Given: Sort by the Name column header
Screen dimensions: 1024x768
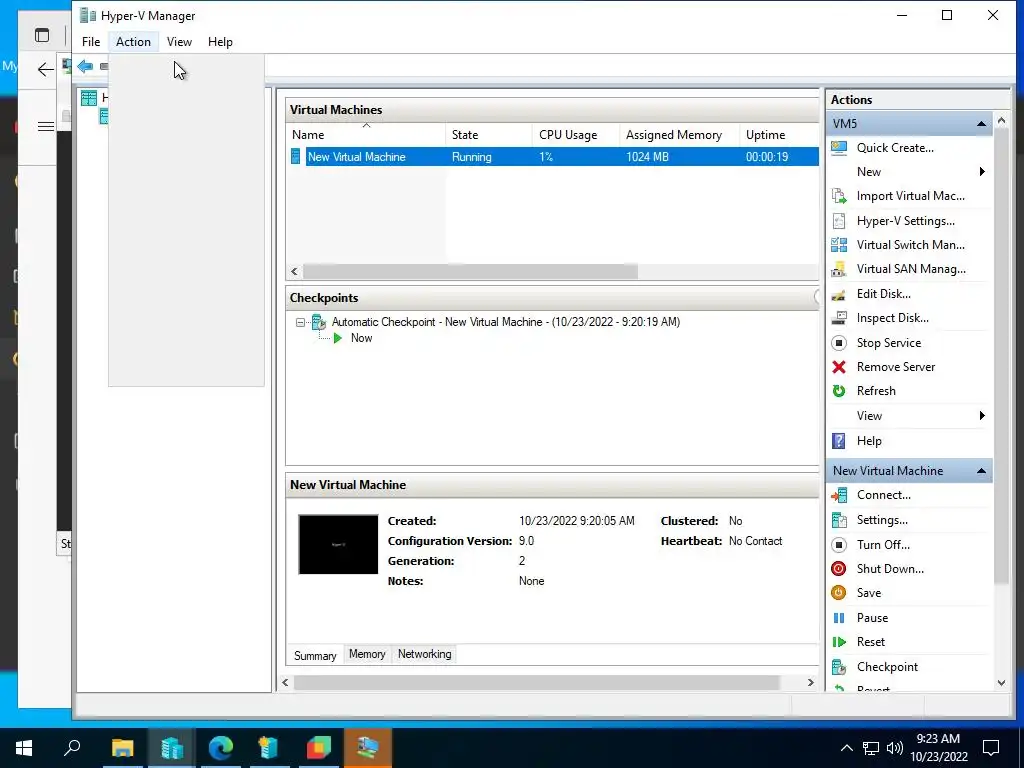Looking at the screenshot, I should tap(366, 135).
